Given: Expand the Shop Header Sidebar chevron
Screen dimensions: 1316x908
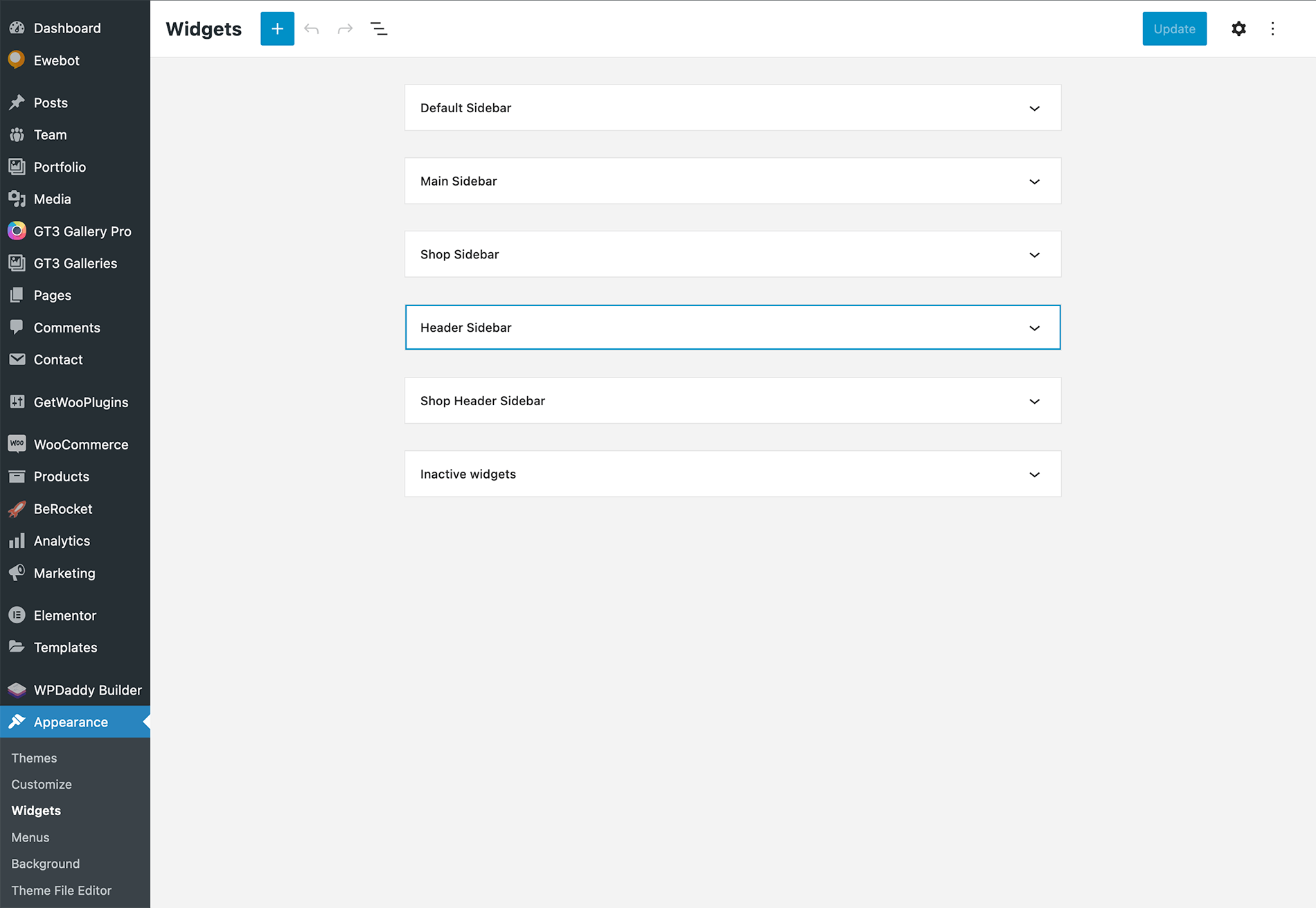Looking at the screenshot, I should [1034, 401].
